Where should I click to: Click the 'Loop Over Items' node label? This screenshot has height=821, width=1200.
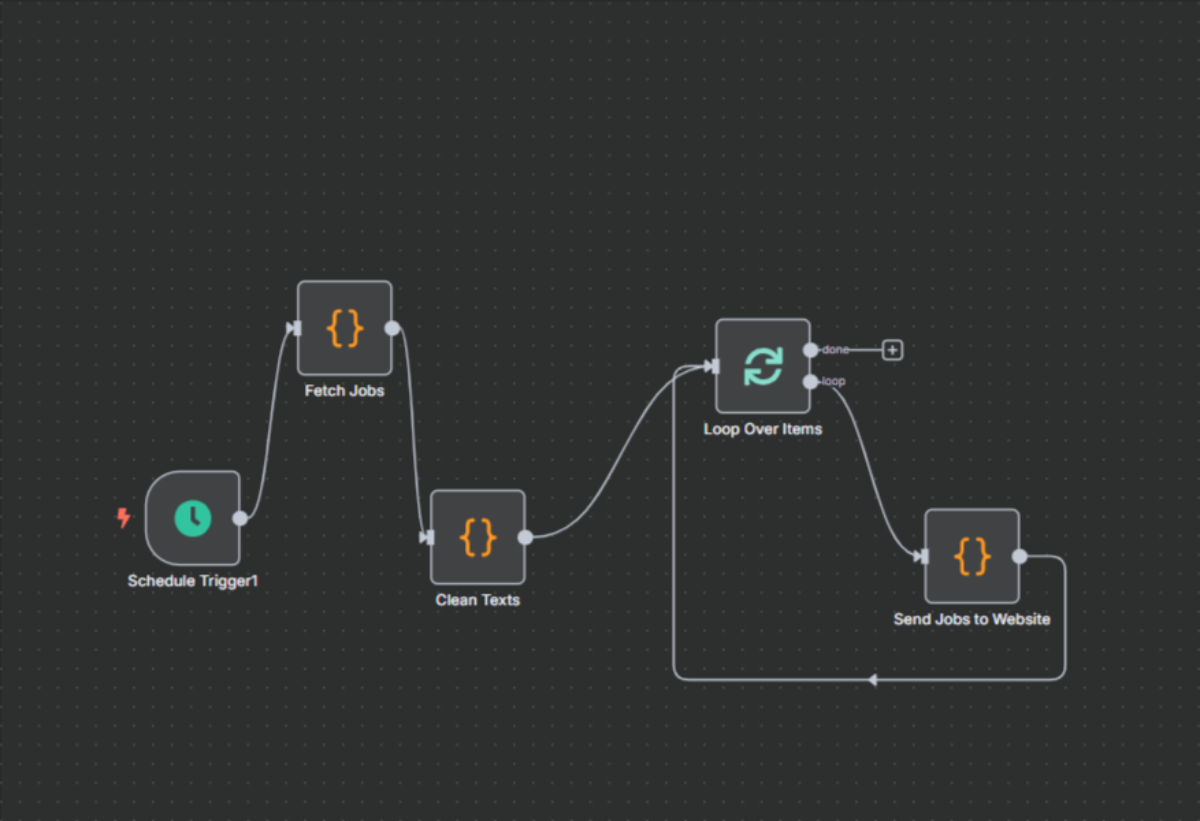pos(763,429)
